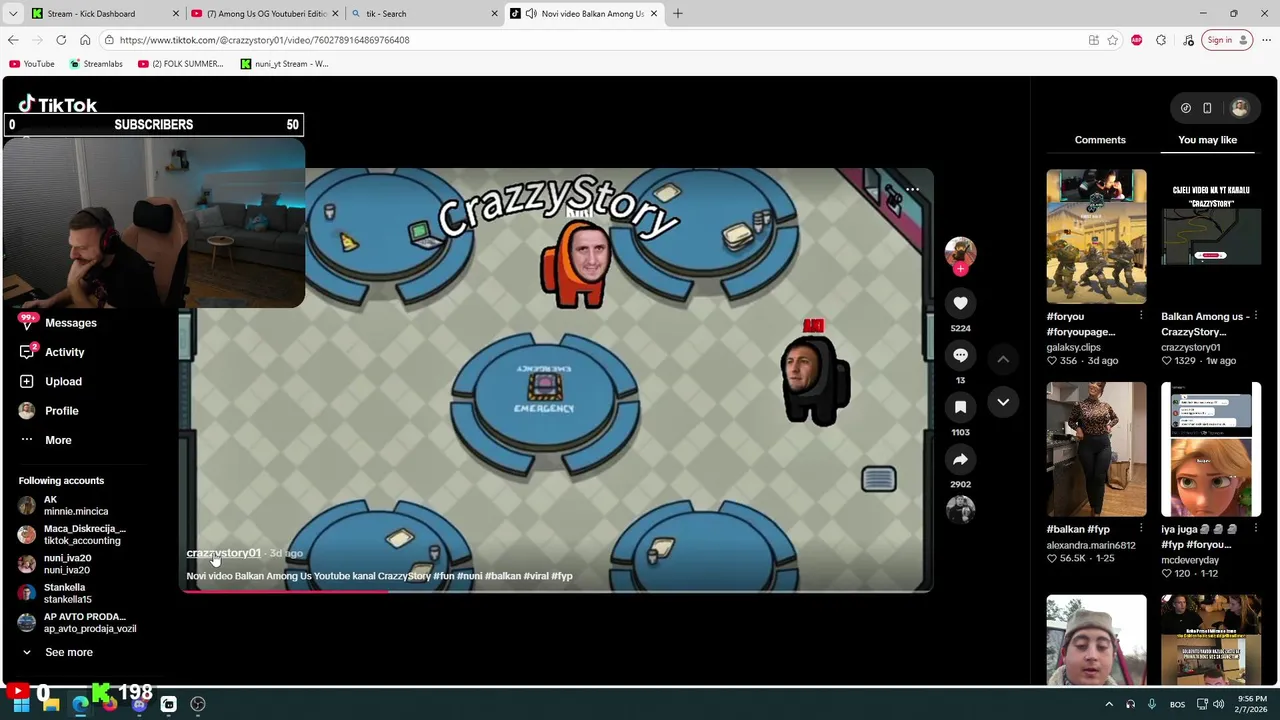Open browser home page

[85, 40]
